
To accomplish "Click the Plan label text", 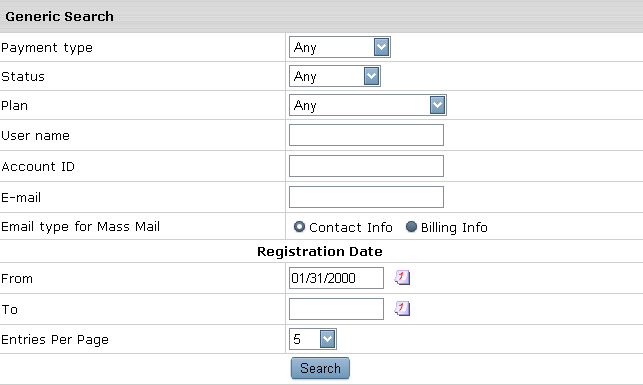I will tap(14, 105).
